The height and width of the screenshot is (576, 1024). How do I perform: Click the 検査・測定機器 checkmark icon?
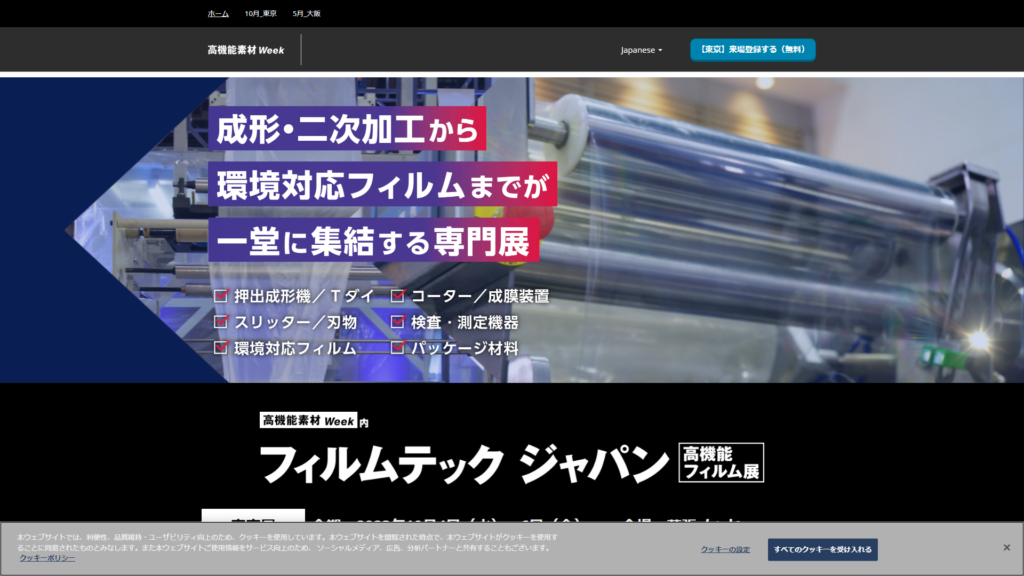[398, 322]
